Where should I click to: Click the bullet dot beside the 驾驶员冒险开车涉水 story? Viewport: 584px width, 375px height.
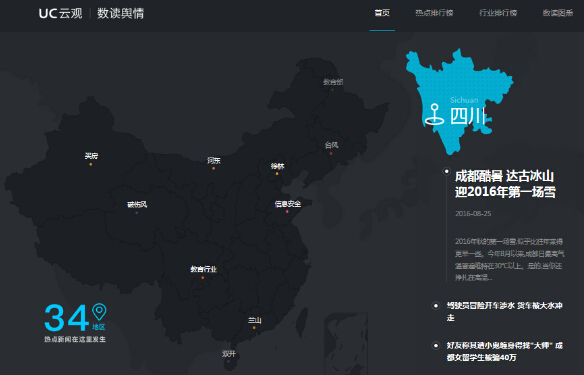coord(435,306)
